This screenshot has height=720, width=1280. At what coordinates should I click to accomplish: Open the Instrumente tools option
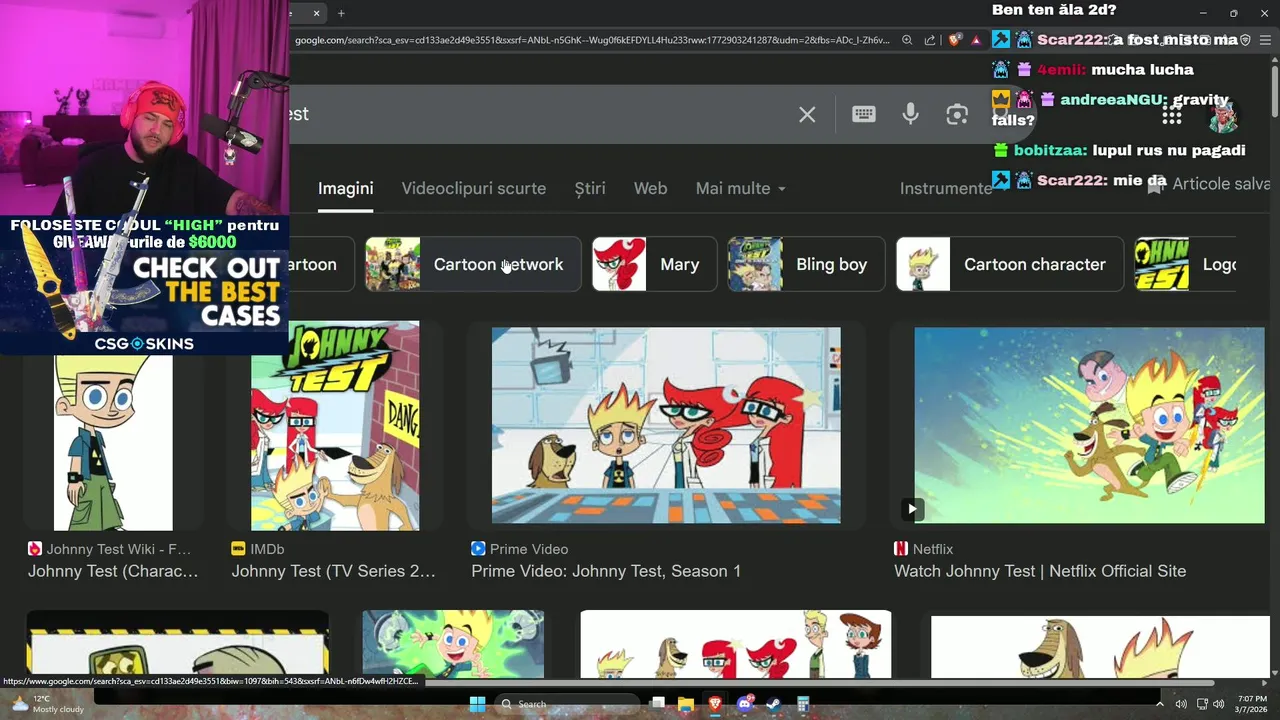[945, 188]
